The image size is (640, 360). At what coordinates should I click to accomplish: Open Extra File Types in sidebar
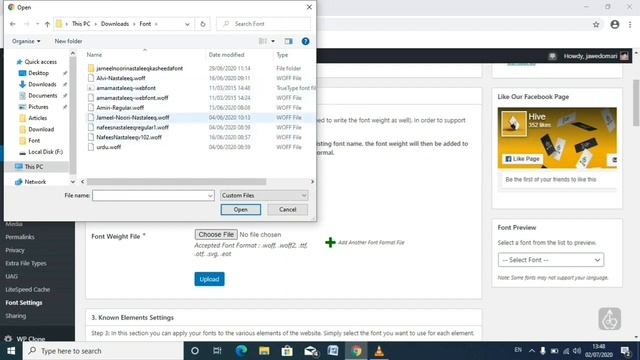26,263
